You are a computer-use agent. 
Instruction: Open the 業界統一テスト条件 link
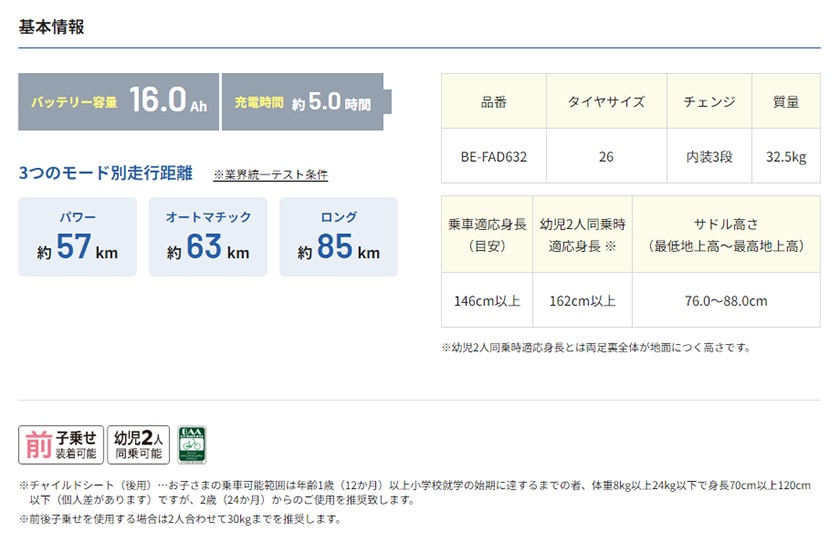[x=271, y=175]
